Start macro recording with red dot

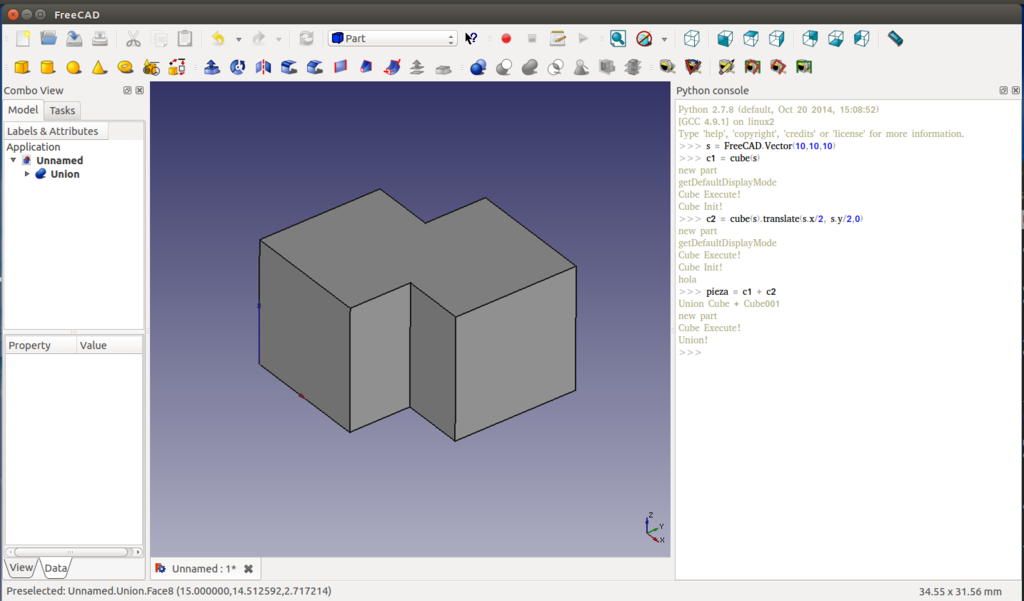tap(506, 39)
